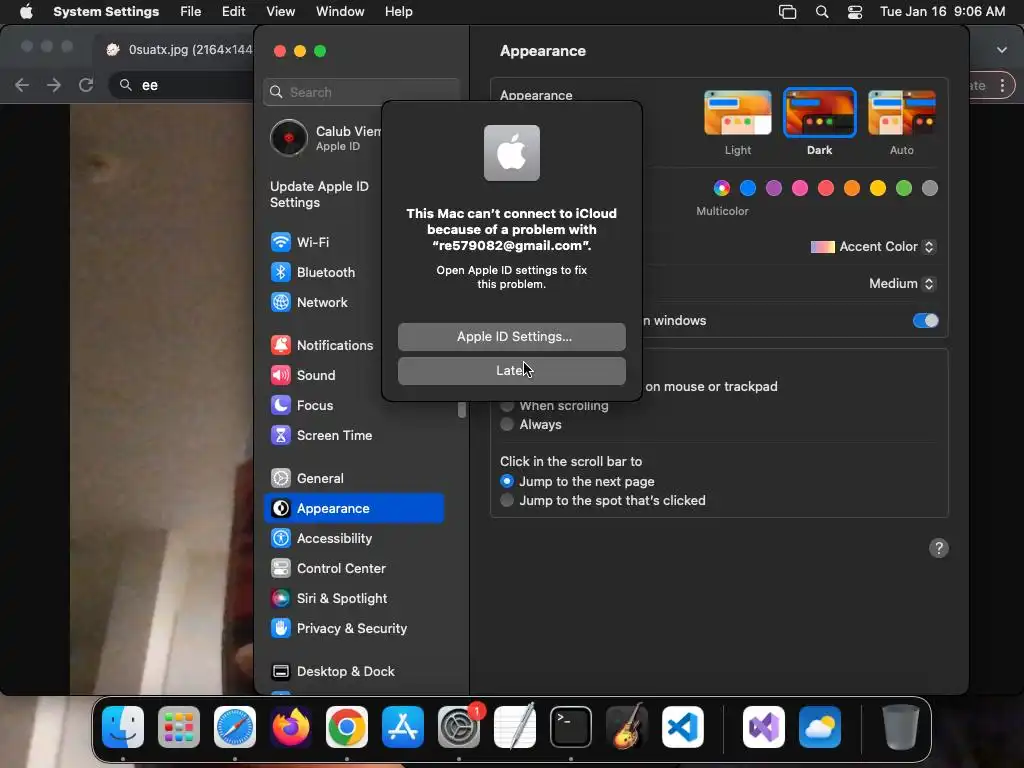Open the View menu
Image resolution: width=1024 pixels, height=768 pixels.
point(281,12)
